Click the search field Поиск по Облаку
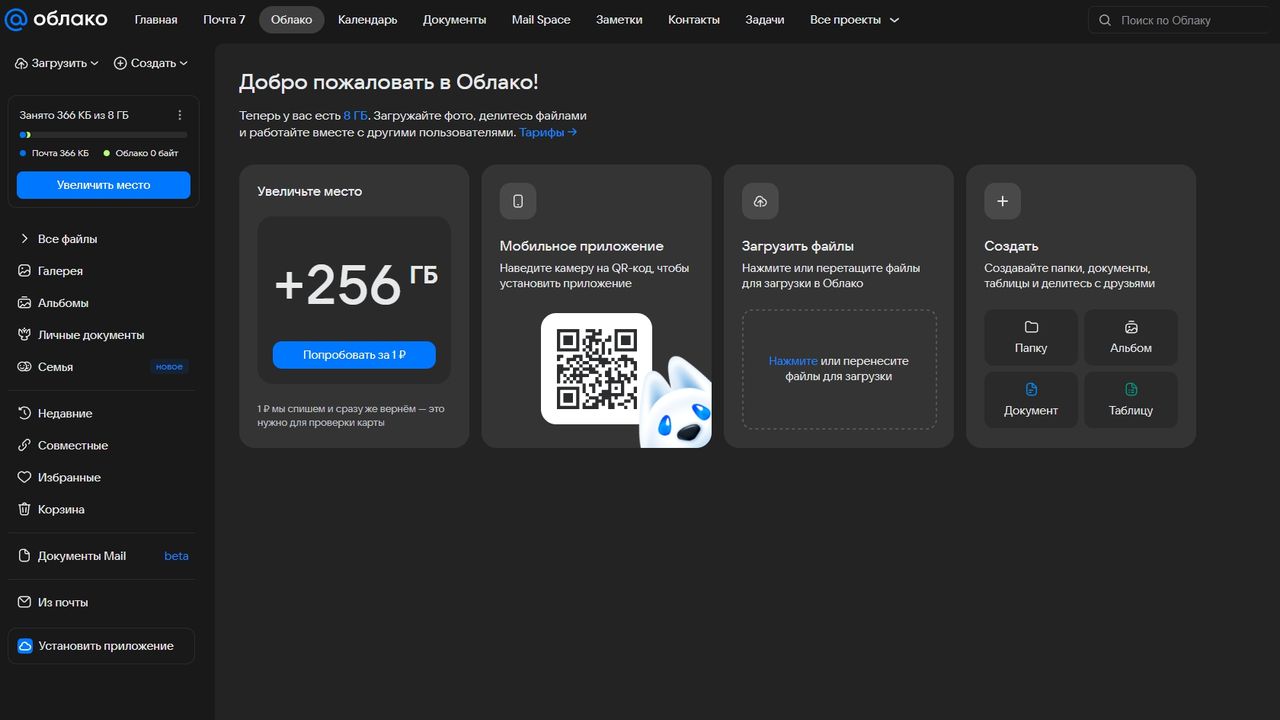This screenshot has height=720, width=1280. coord(1184,20)
